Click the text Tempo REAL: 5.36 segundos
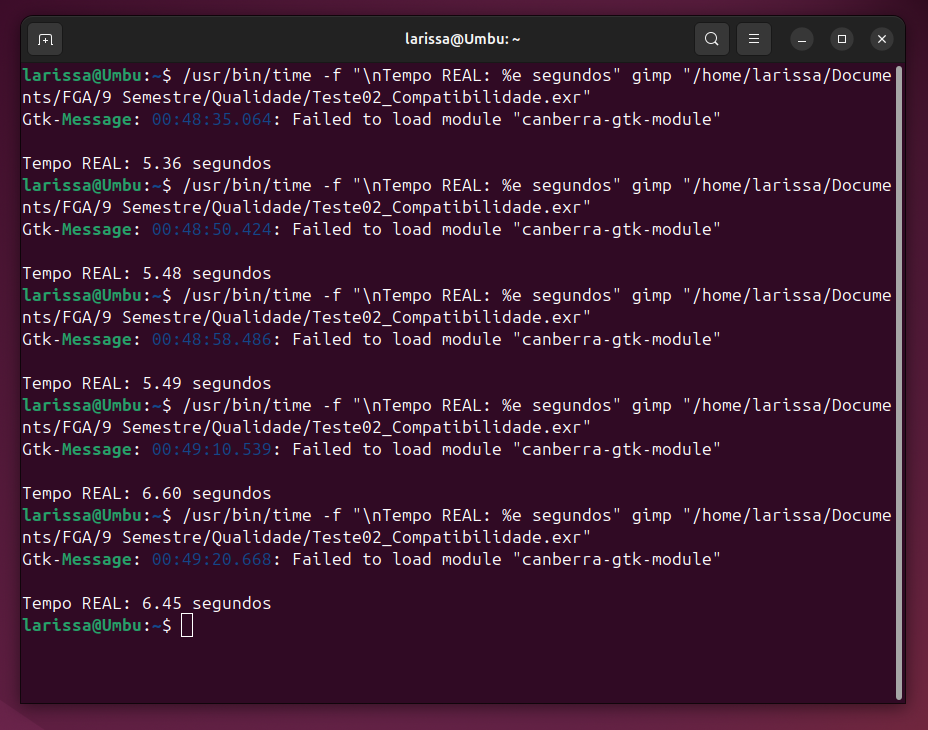928x730 pixels. [147, 163]
